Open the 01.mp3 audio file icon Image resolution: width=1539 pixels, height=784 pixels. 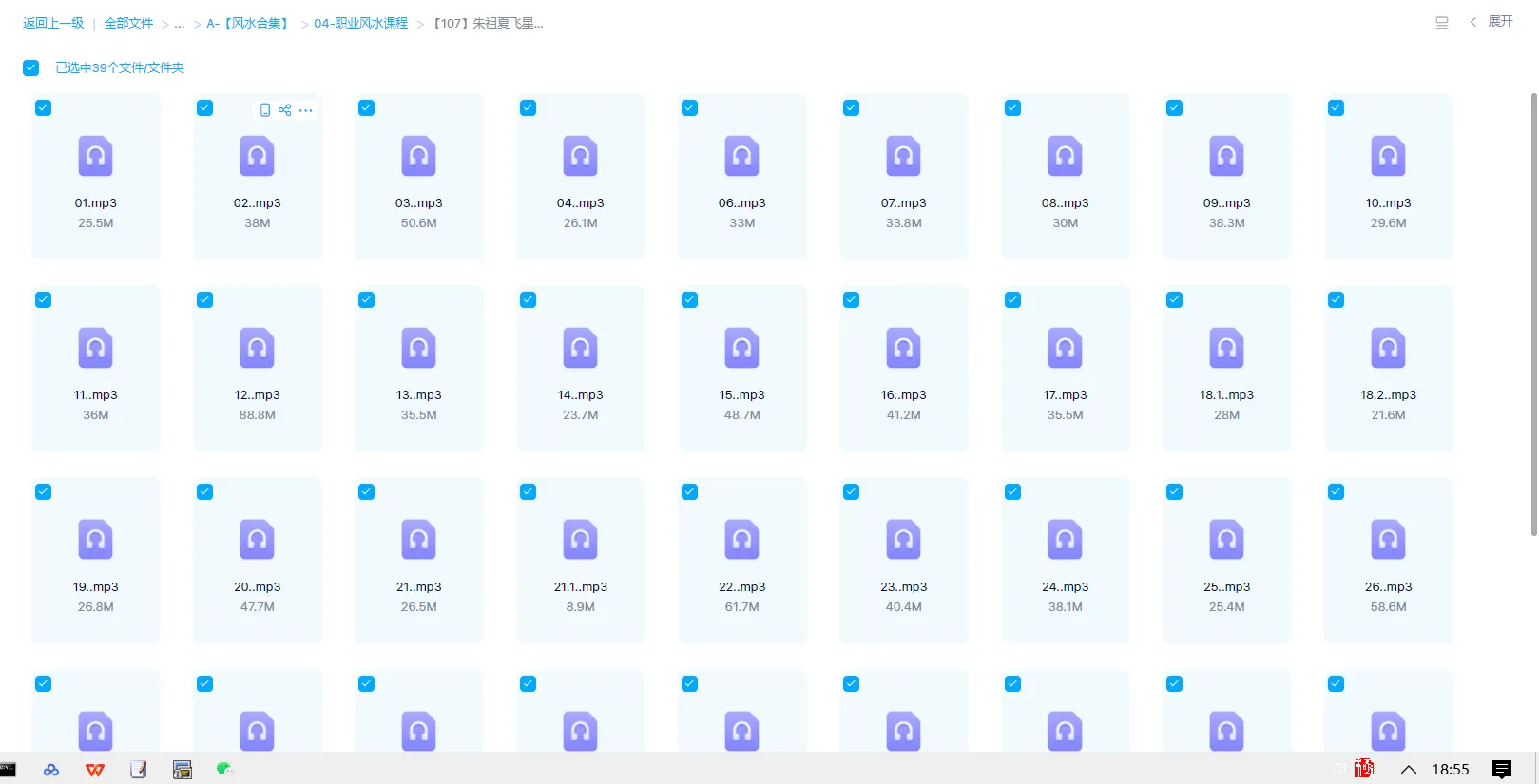[95, 156]
